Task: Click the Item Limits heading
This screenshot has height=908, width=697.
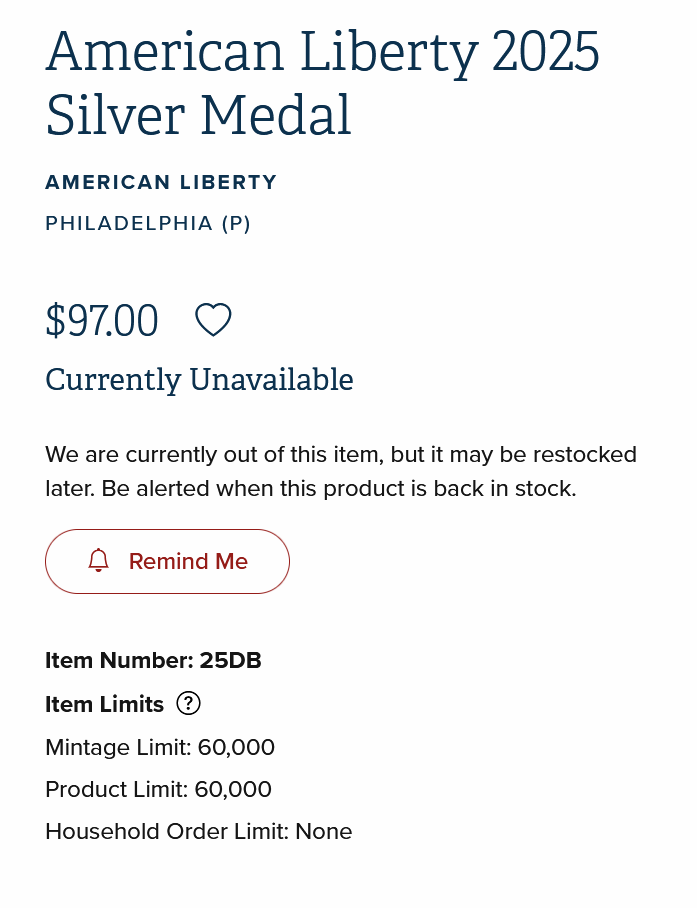Action: pos(104,704)
